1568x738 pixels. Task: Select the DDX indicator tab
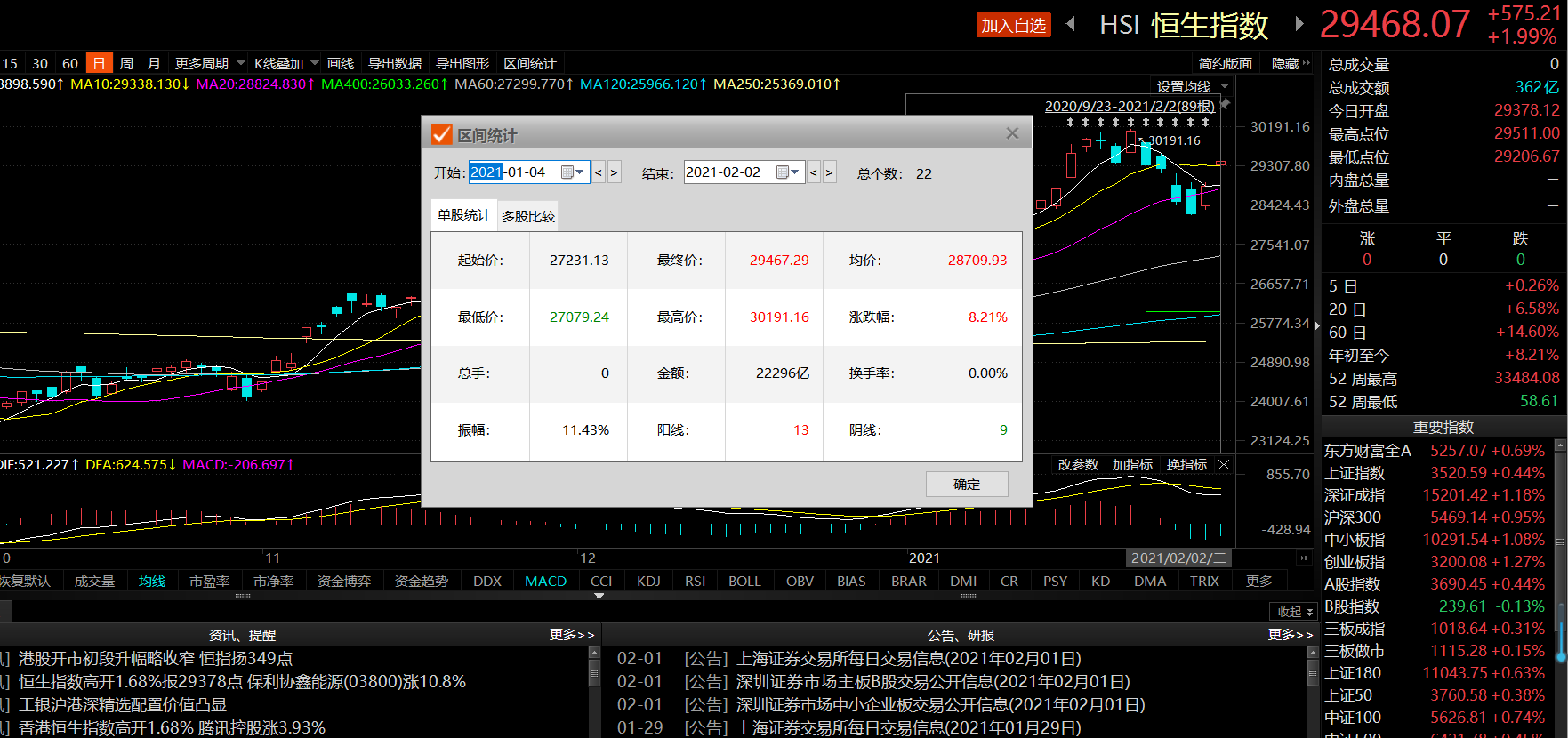(x=487, y=581)
